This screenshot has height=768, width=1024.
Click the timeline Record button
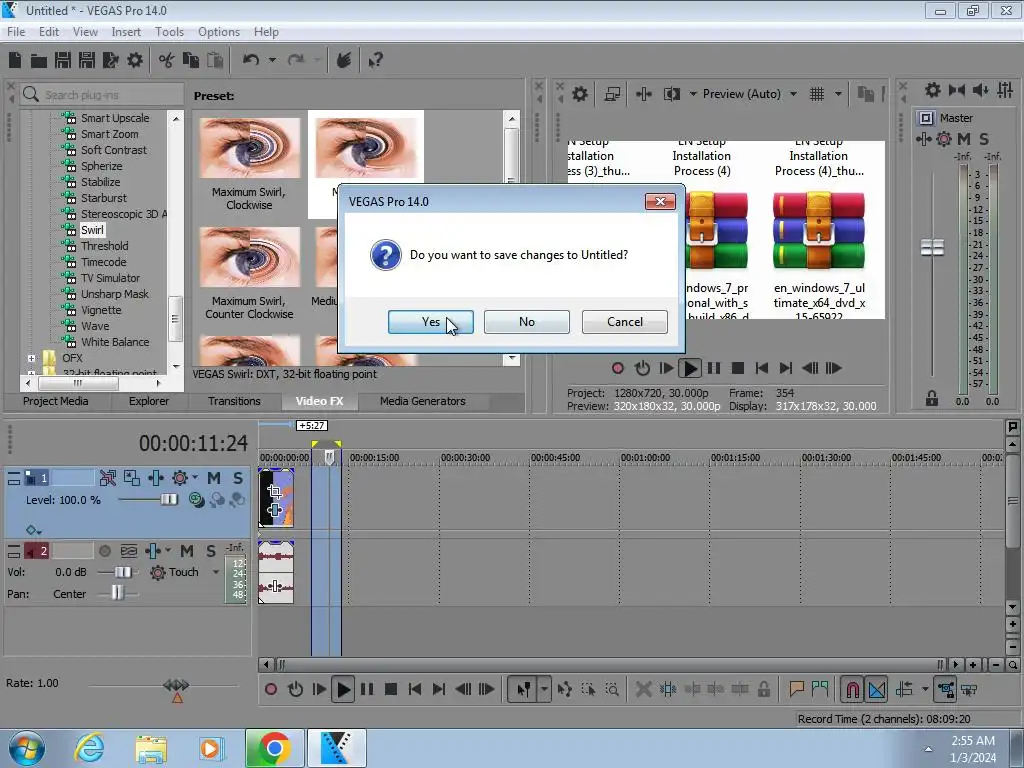point(270,689)
